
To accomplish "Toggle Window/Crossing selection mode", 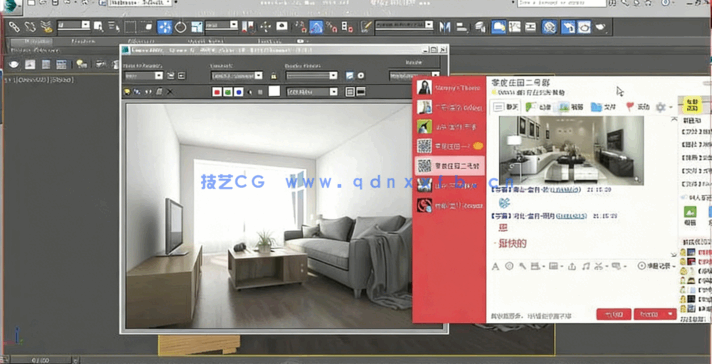I will click(x=146, y=27).
